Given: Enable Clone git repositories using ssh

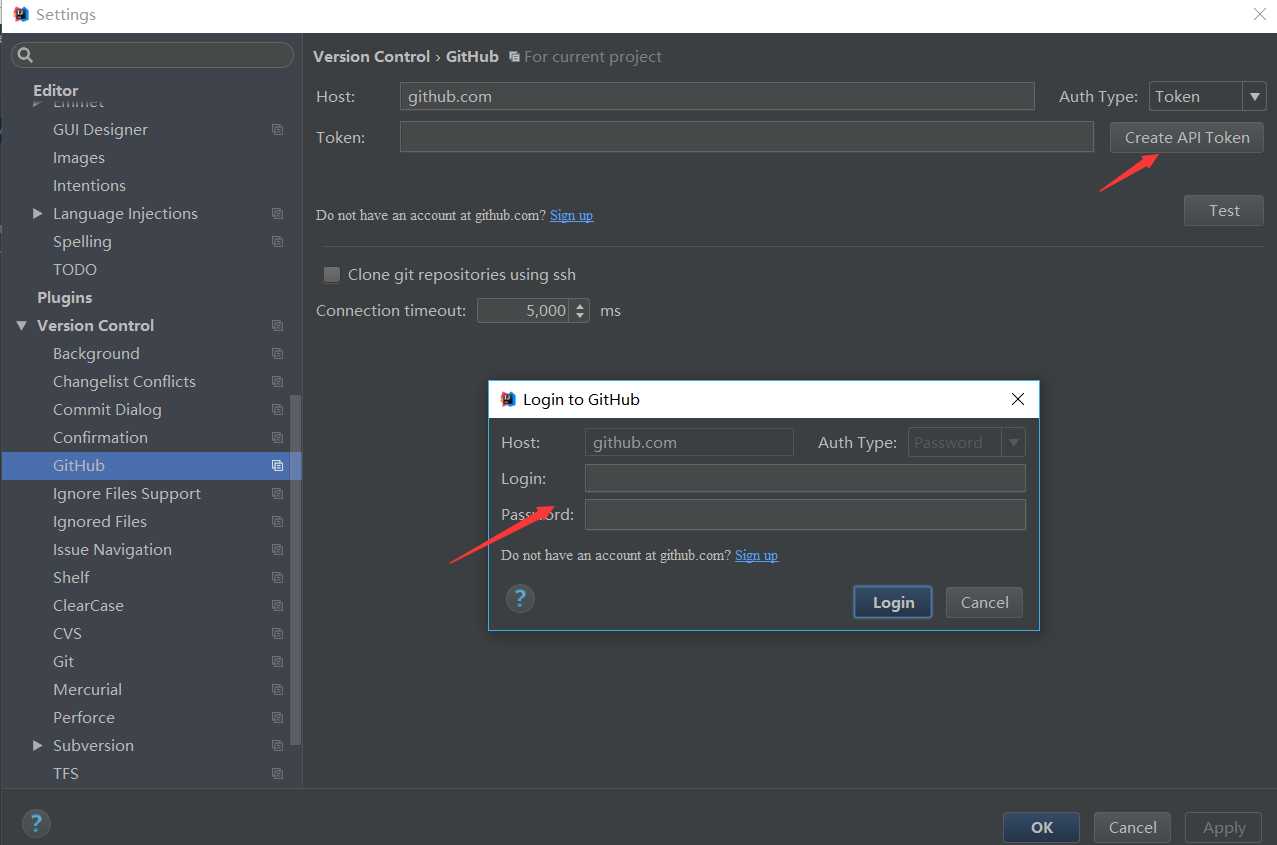Looking at the screenshot, I should click(x=331, y=275).
